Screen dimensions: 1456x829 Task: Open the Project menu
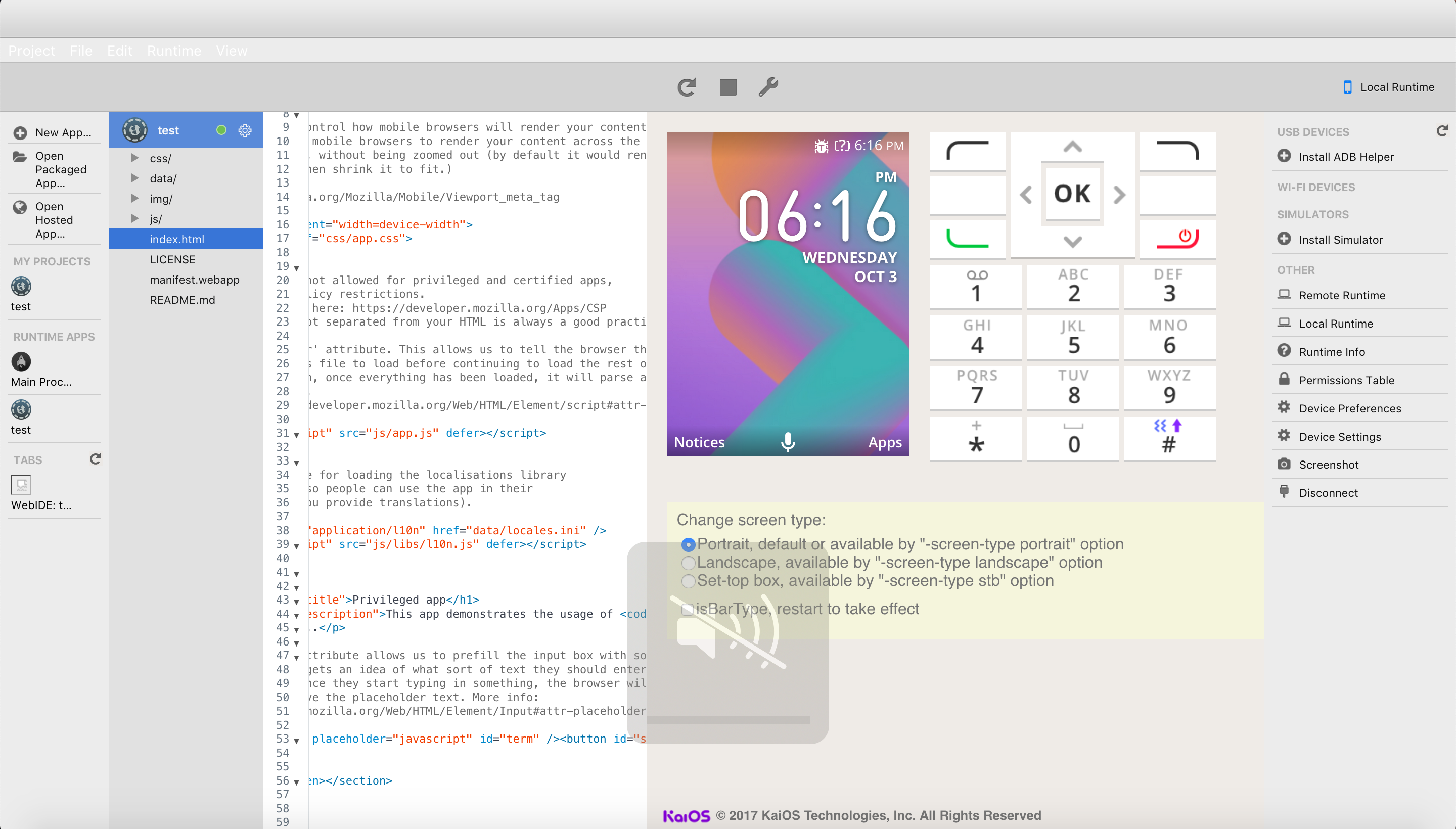click(x=31, y=51)
